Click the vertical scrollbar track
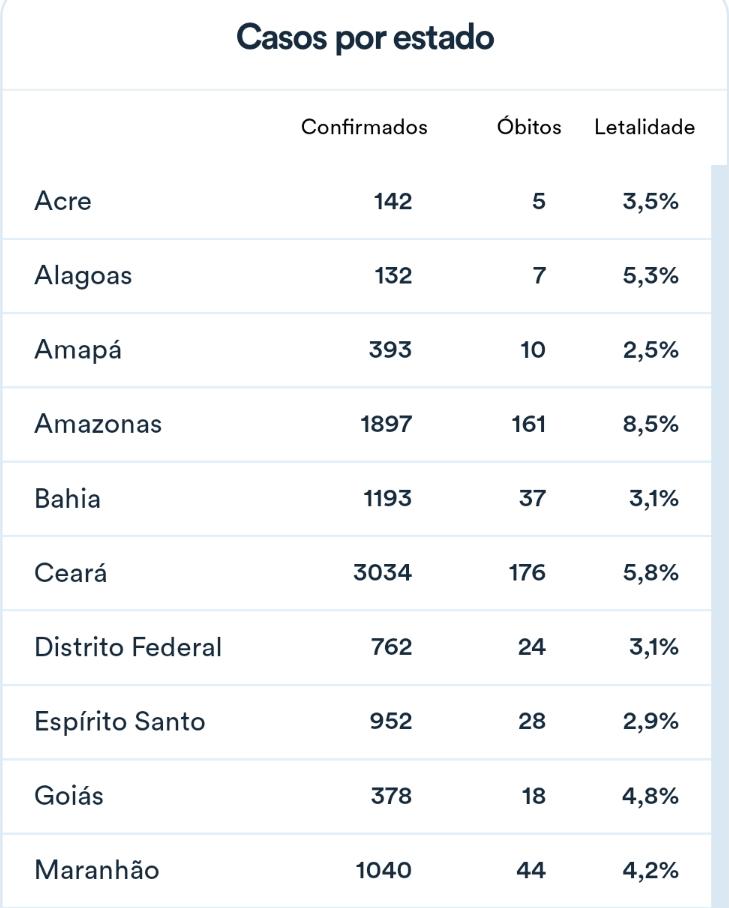 [x=719, y=536]
